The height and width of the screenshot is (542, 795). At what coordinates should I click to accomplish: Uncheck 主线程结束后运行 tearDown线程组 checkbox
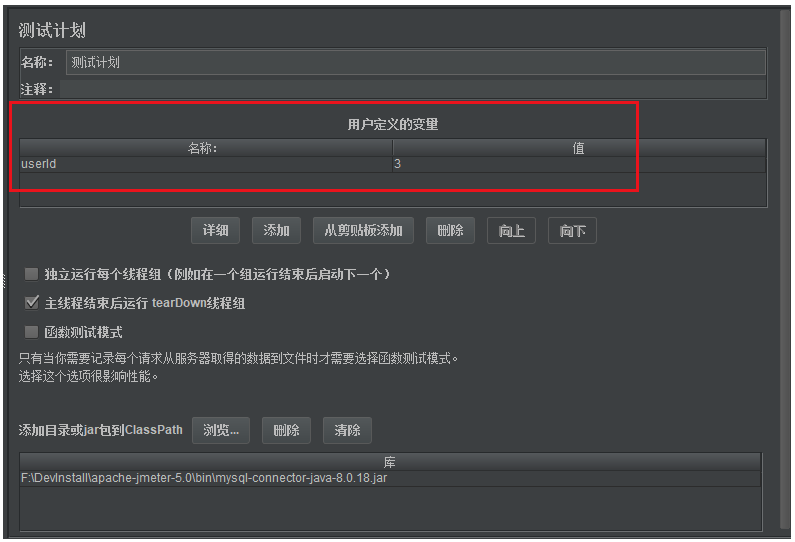click(x=31, y=303)
